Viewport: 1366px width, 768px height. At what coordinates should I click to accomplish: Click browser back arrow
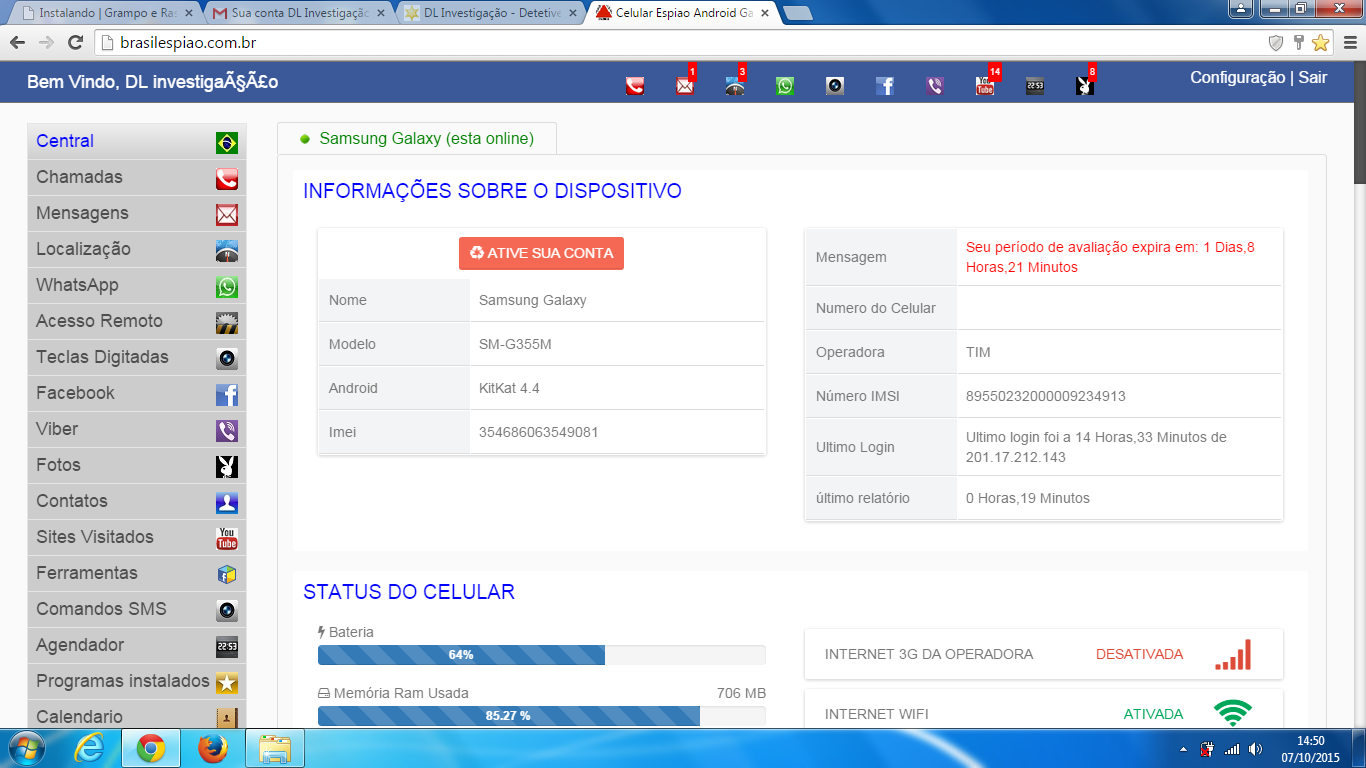17,43
